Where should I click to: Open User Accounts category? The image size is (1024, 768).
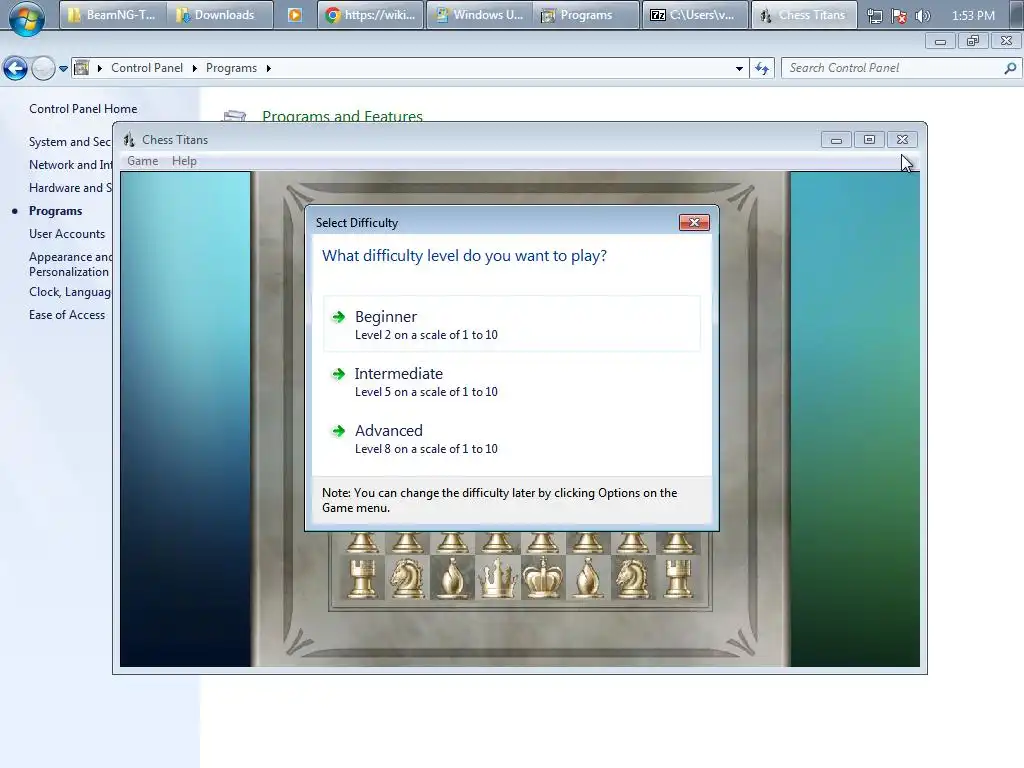coord(67,234)
